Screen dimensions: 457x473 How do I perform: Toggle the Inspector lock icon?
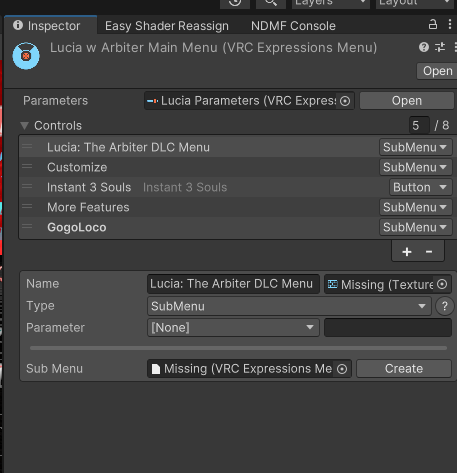coord(433,24)
